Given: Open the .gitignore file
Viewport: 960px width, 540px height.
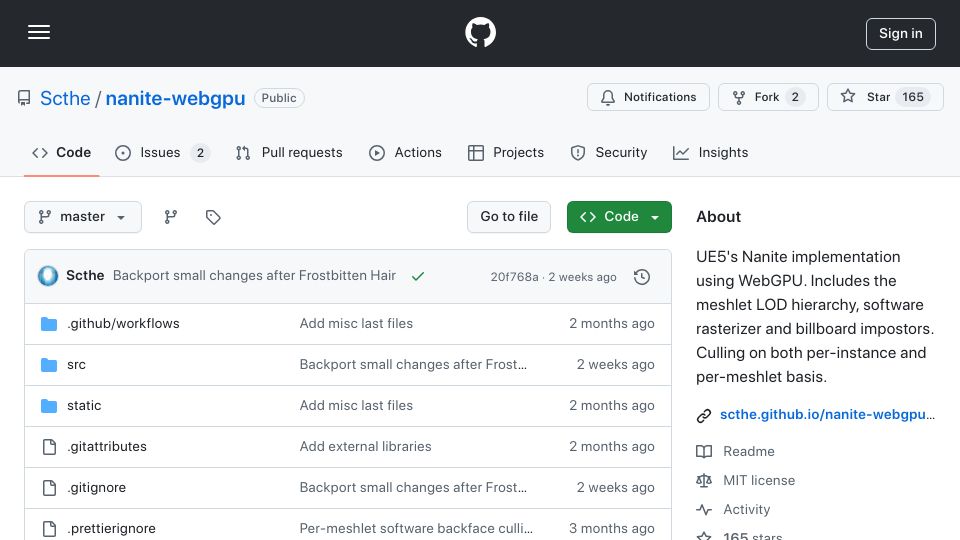Looking at the screenshot, I should point(96,487).
